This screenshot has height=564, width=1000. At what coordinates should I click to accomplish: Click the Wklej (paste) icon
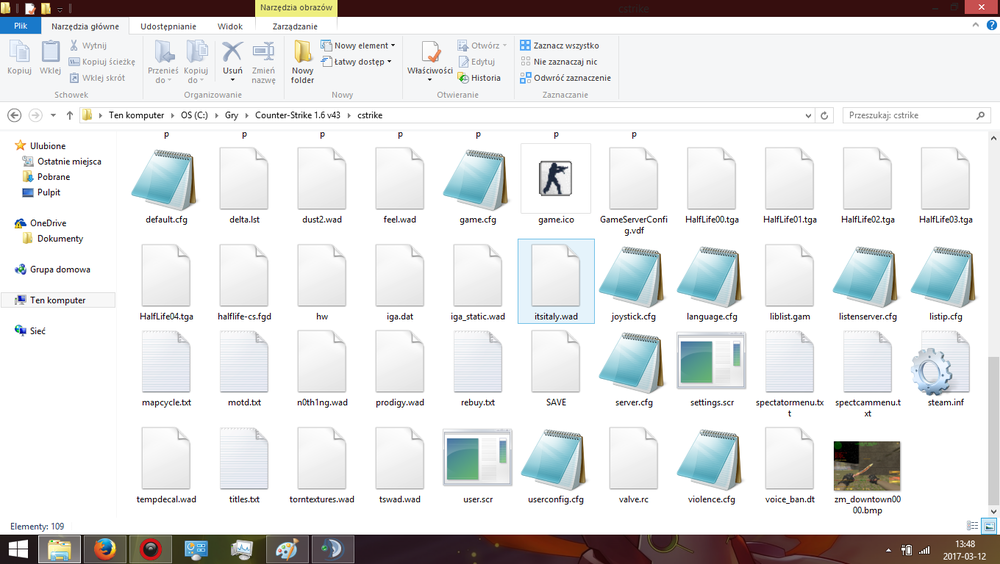50,58
